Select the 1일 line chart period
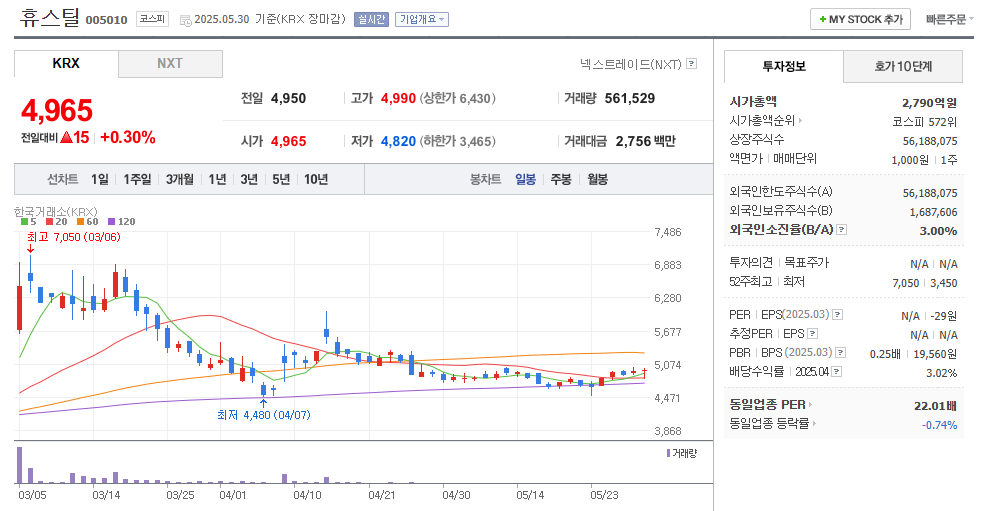The image size is (990, 511). [x=100, y=179]
